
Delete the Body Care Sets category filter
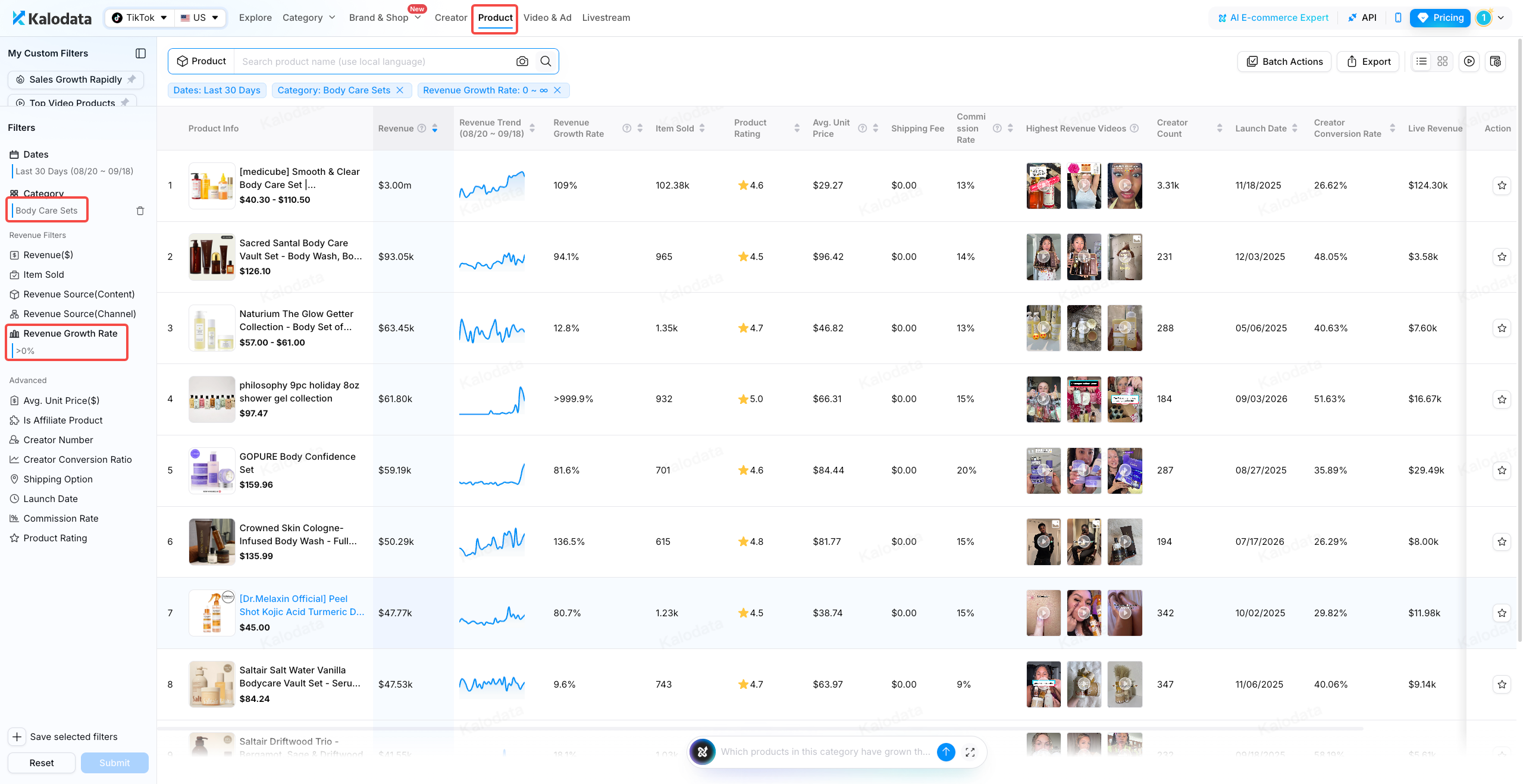coord(140,211)
